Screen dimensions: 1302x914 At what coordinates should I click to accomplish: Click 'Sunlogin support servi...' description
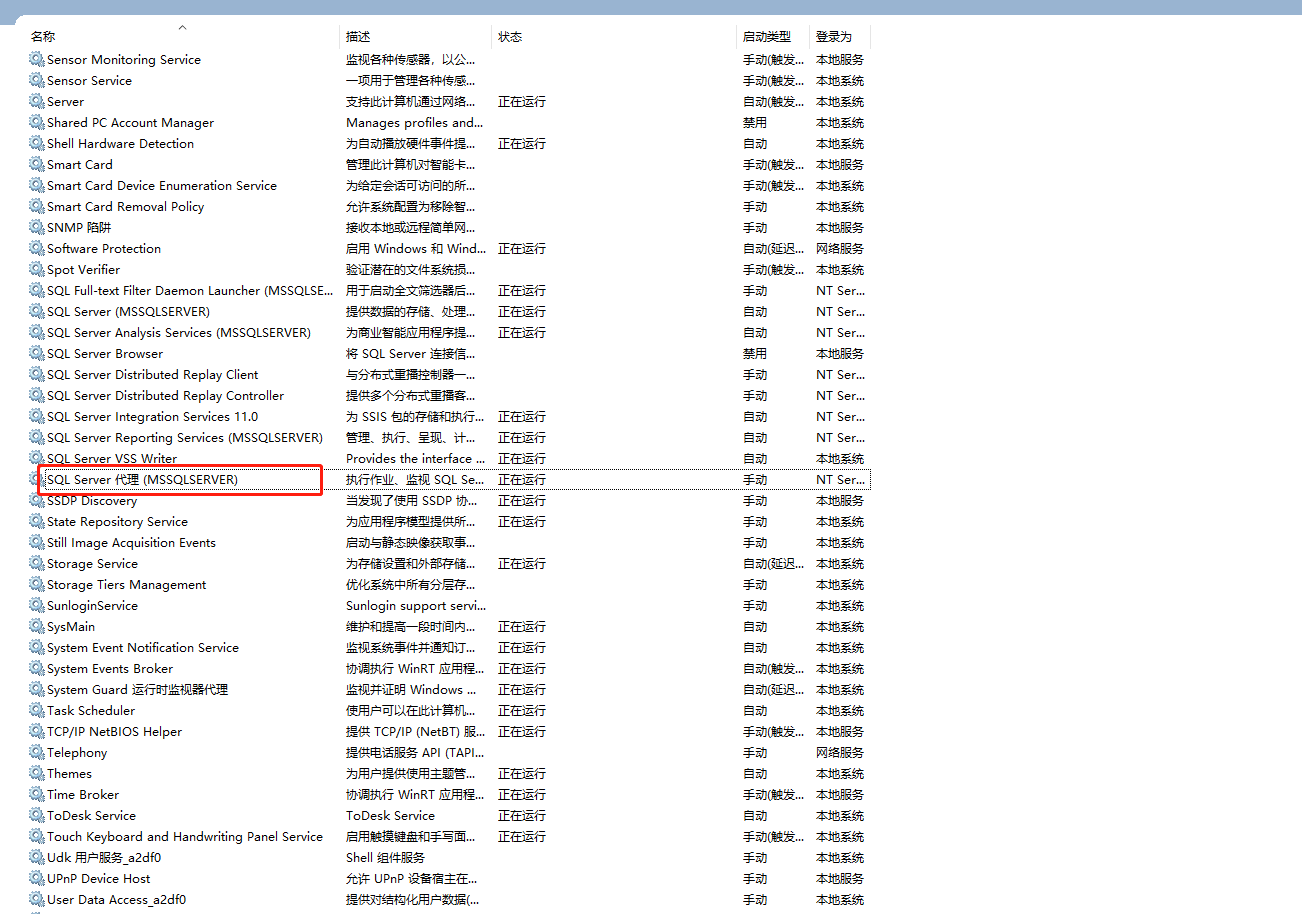[416, 606]
